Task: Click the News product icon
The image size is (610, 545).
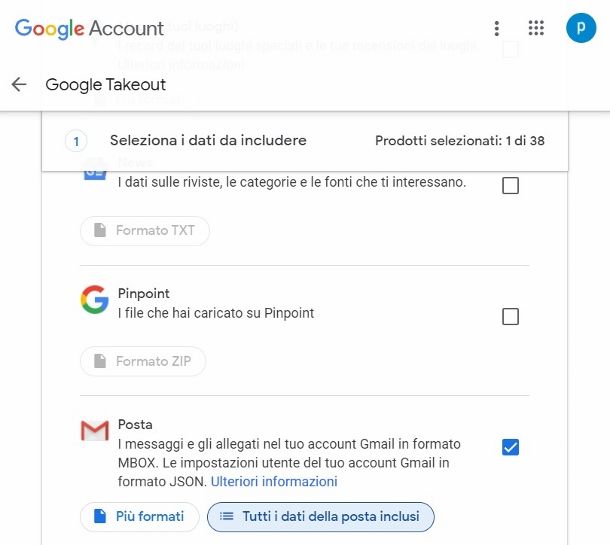Action: (x=94, y=172)
